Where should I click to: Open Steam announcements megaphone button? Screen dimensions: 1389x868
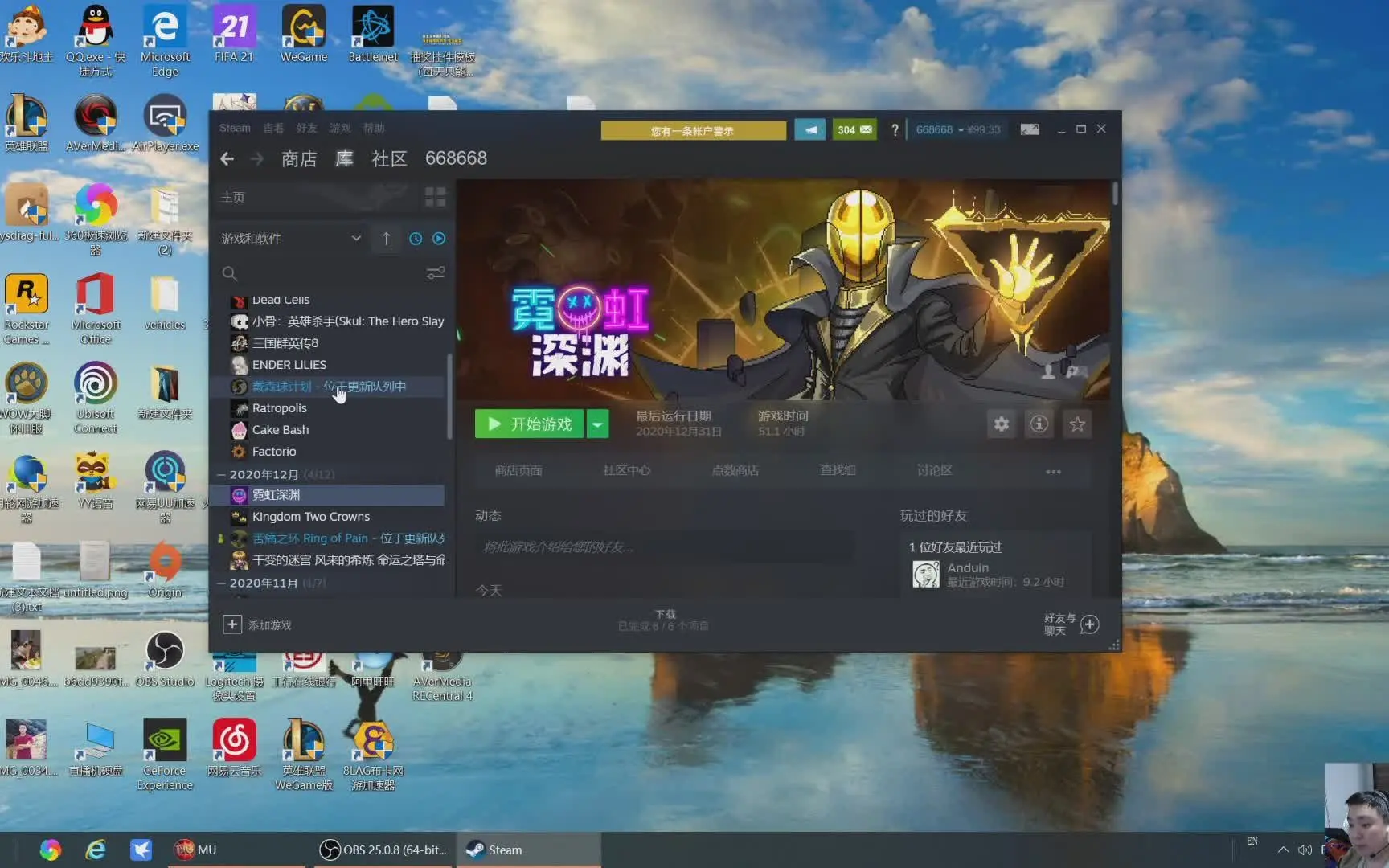pyautogui.click(x=810, y=129)
